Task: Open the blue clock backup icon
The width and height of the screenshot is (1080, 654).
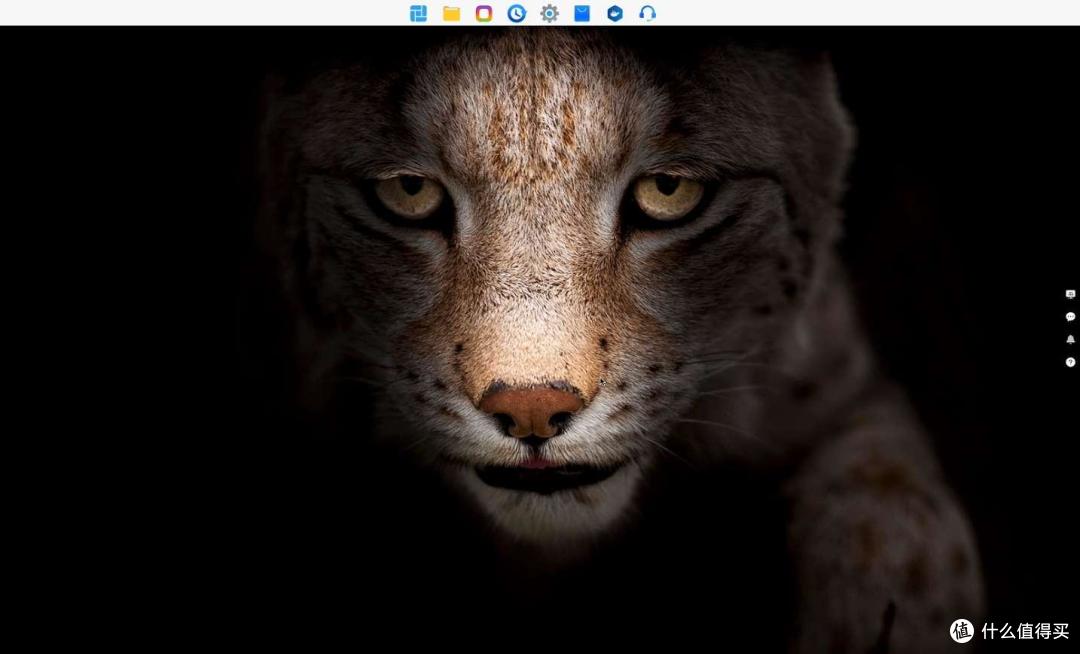Action: pyautogui.click(x=517, y=13)
